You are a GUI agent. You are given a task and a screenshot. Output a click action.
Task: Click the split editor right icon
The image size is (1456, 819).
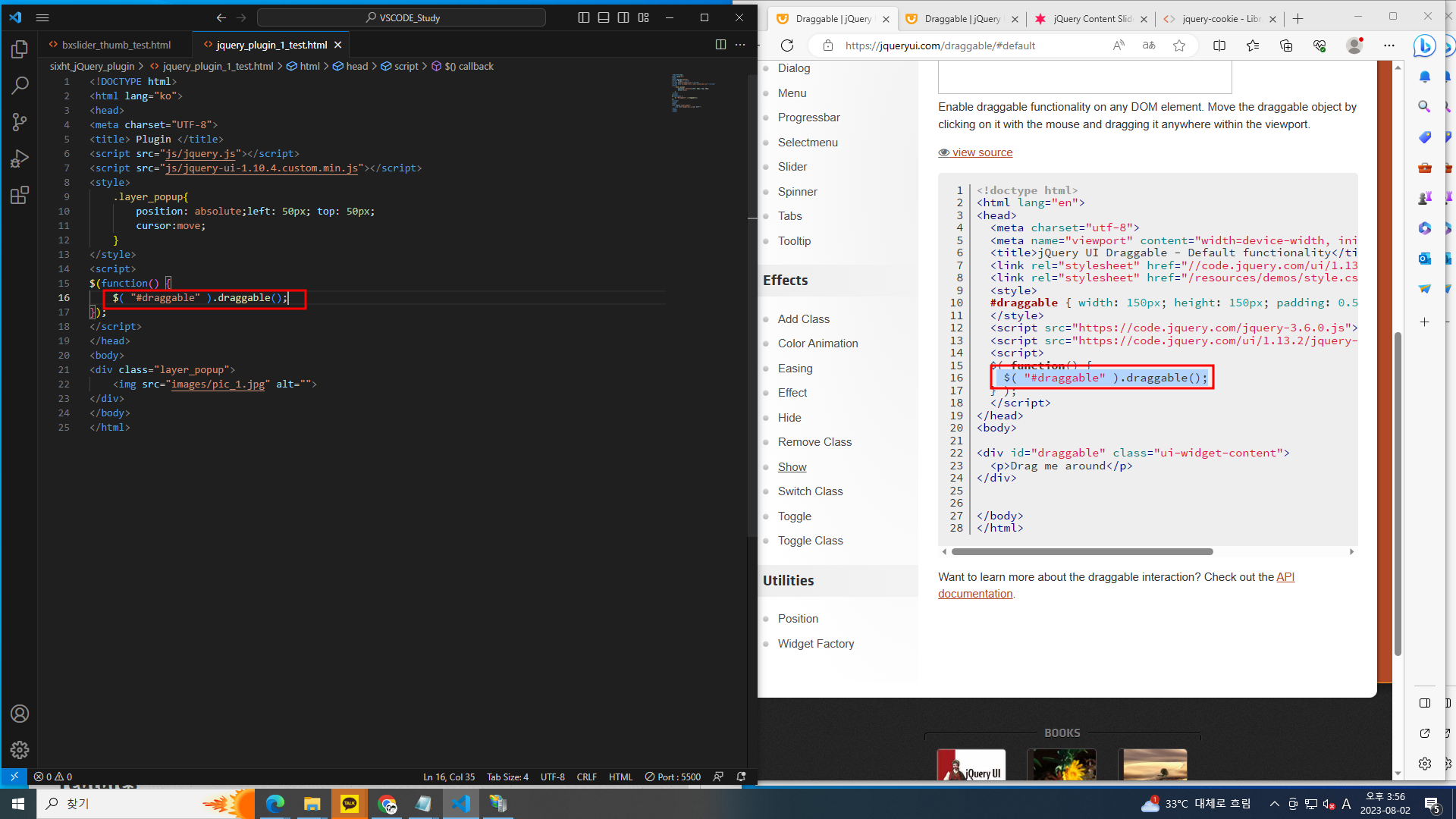(x=720, y=45)
